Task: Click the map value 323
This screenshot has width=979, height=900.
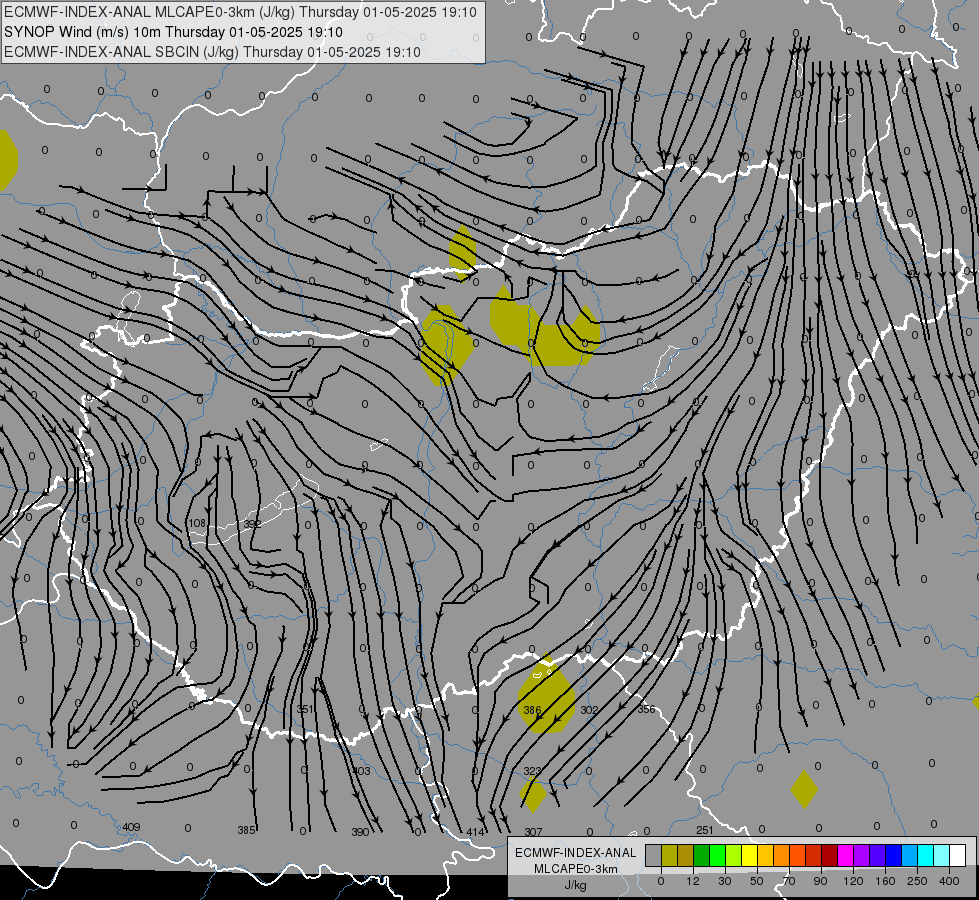Action: (x=532, y=771)
